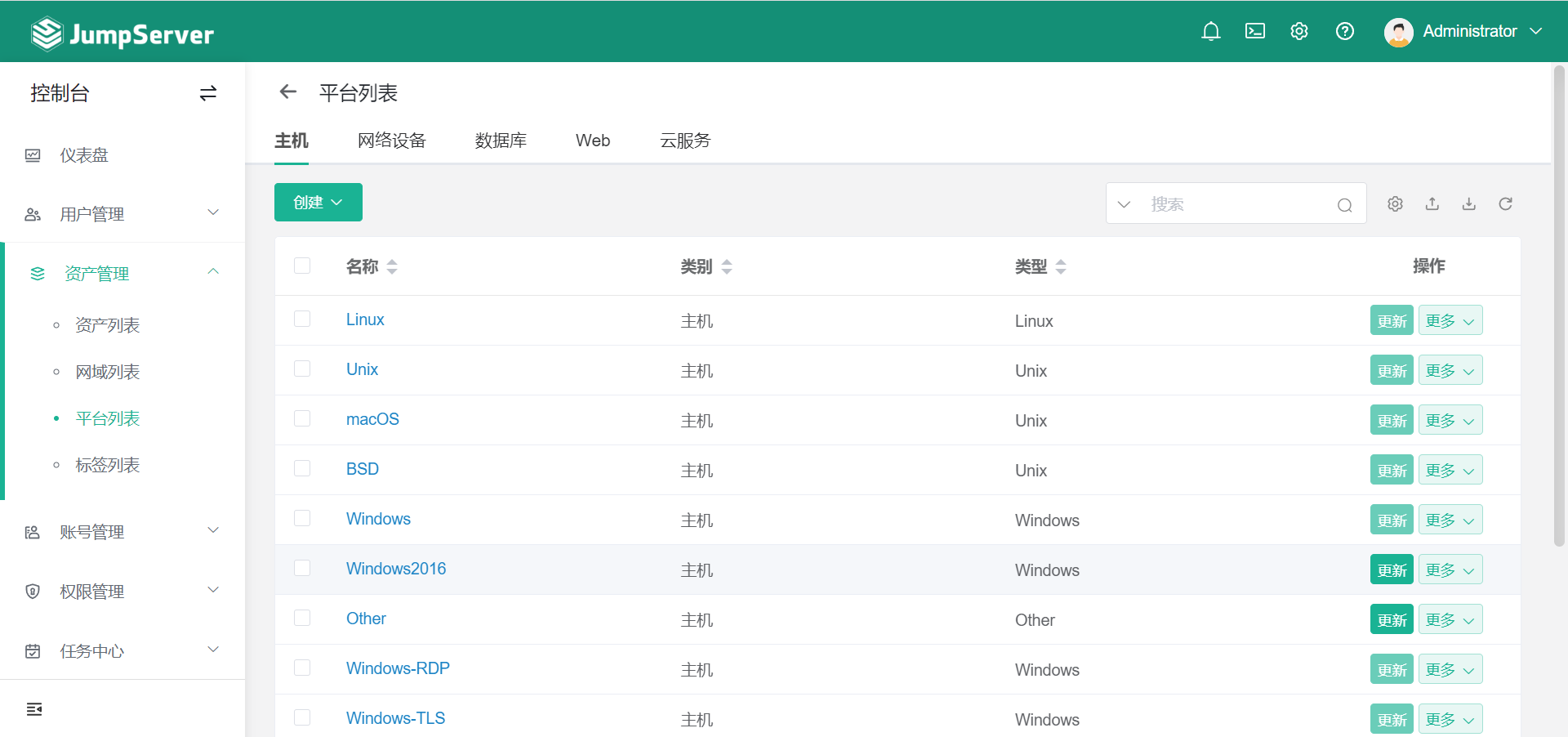The width and height of the screenshot is (1568, 737).
Task: Check the Linux row checkbox
Action: (x=302, y=319)
